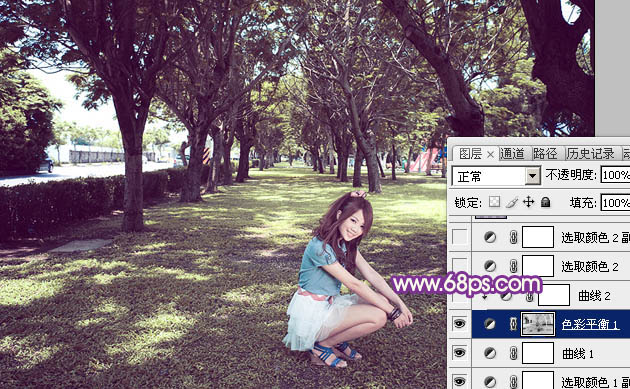Select mask thumbnail of 曲线 1 layer
The image size is (630, 389).
tap(538, 353)
